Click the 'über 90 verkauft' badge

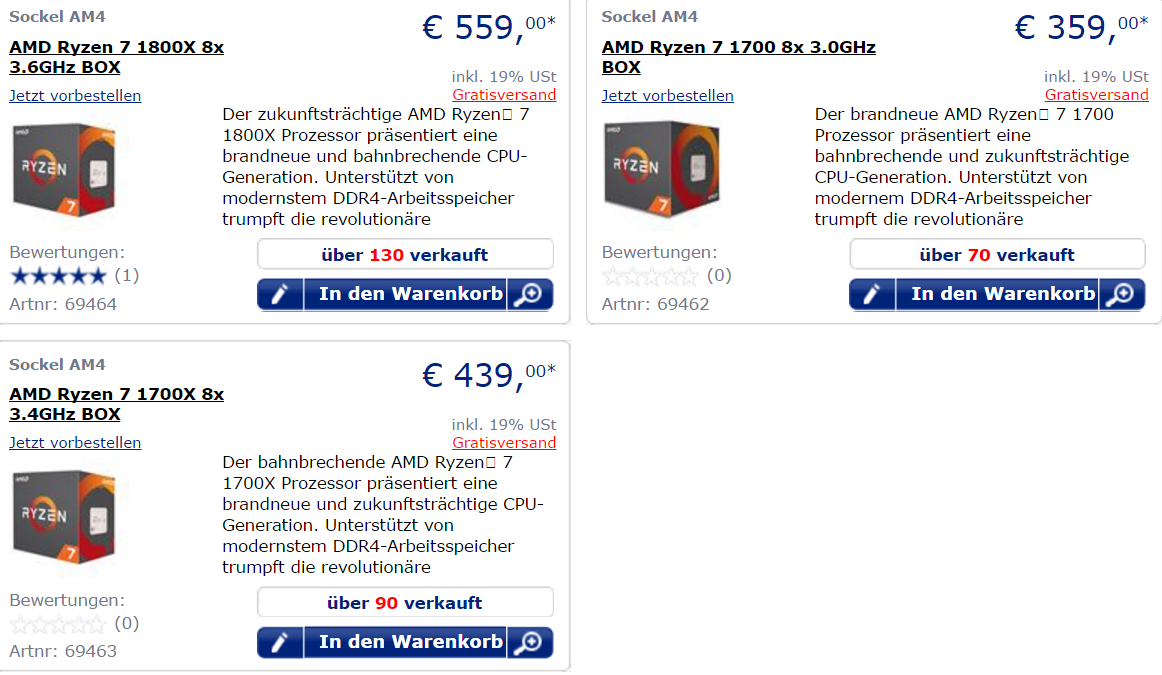click(x=405, y=603)
